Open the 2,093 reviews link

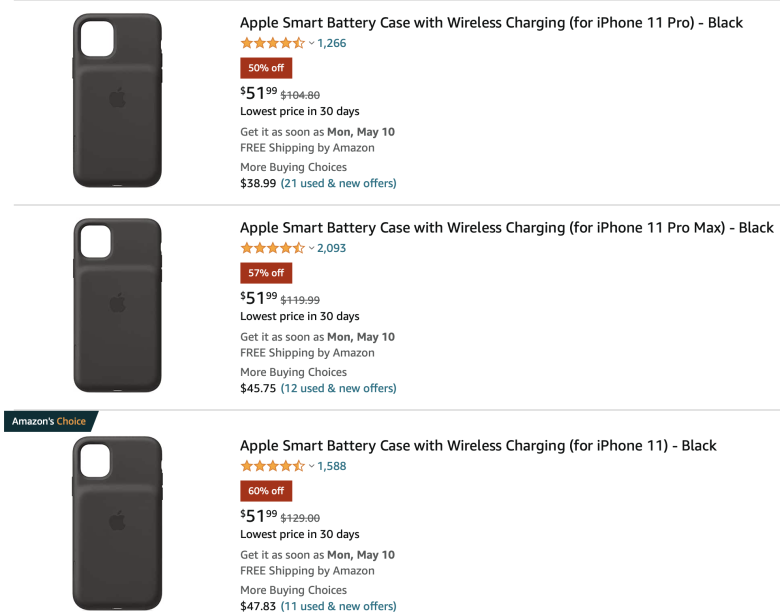click(332, 248)
